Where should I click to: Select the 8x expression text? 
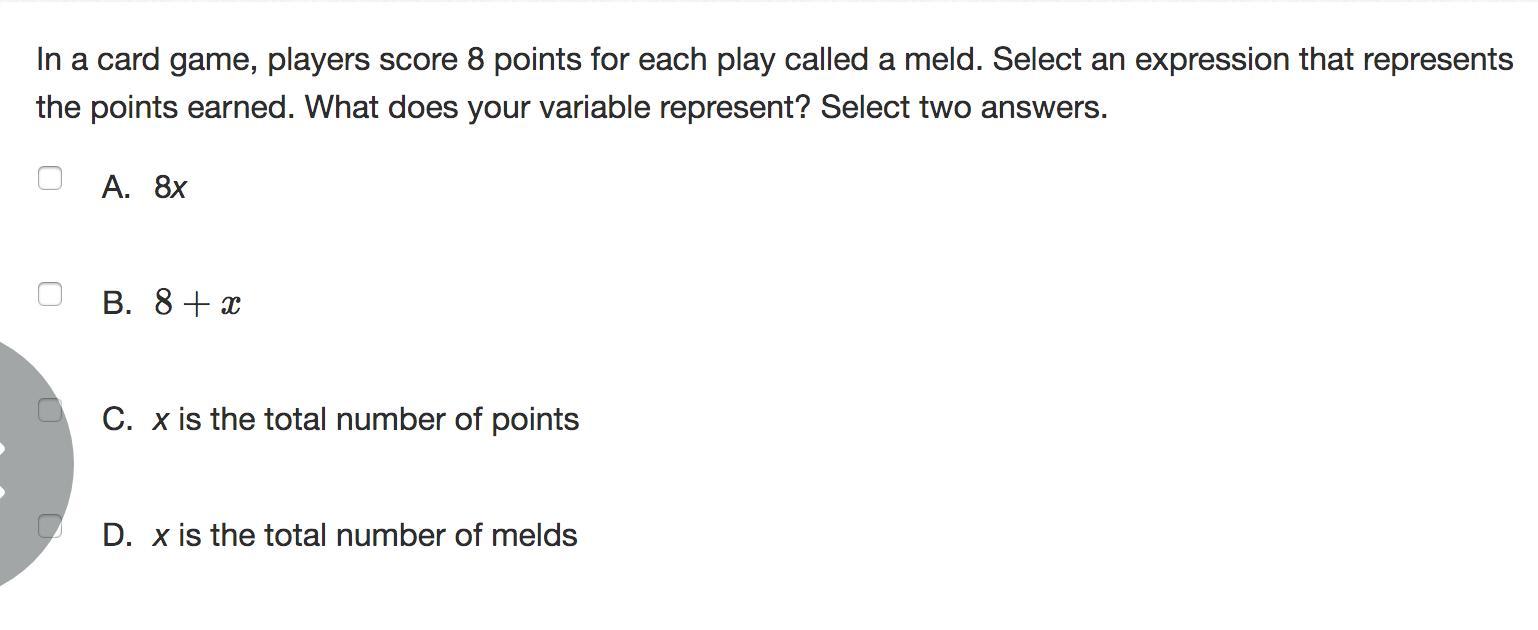click(170, 188)
